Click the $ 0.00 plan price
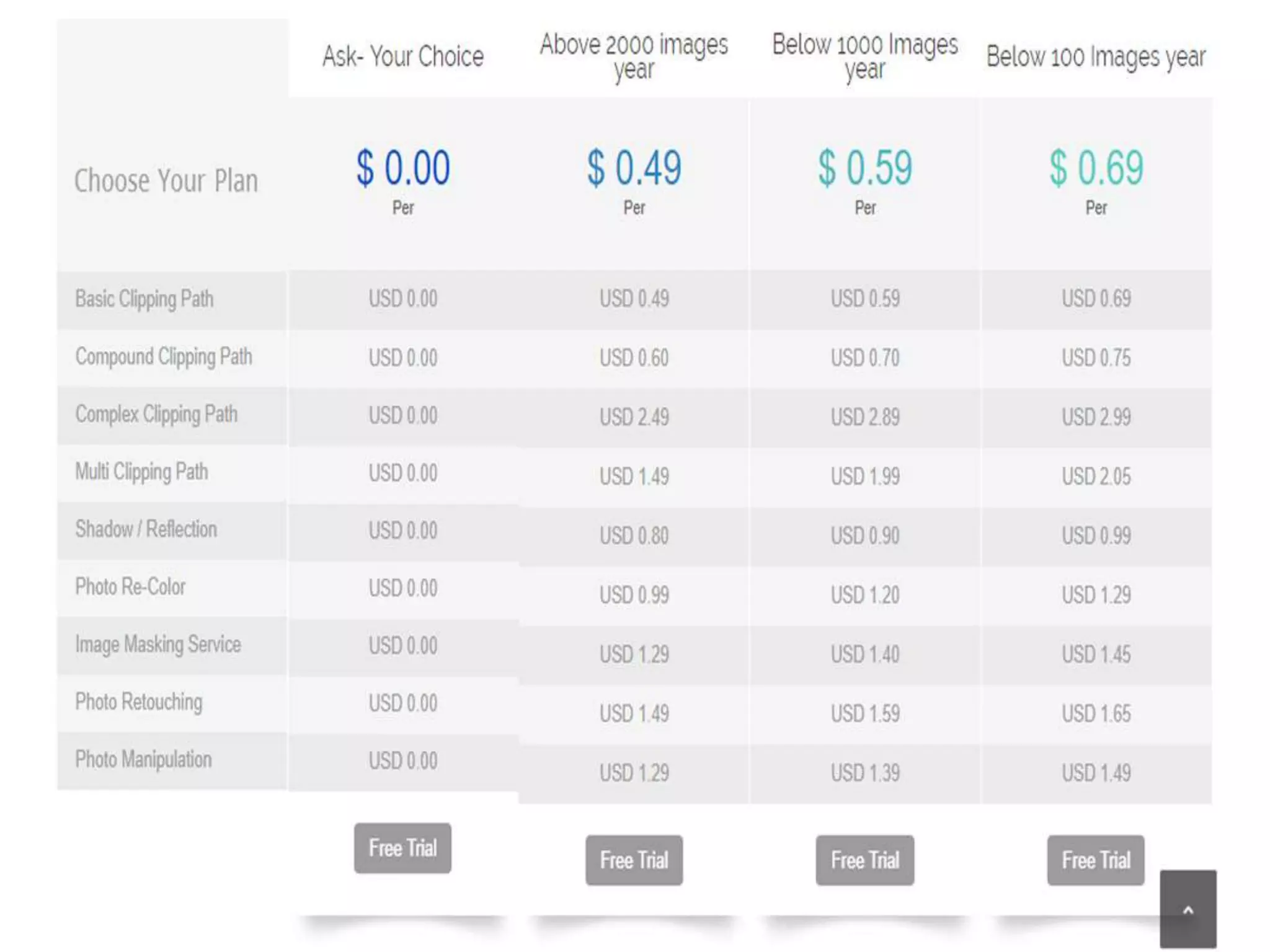Viewport: 1270px width, 952px height. tap(403, 168)
